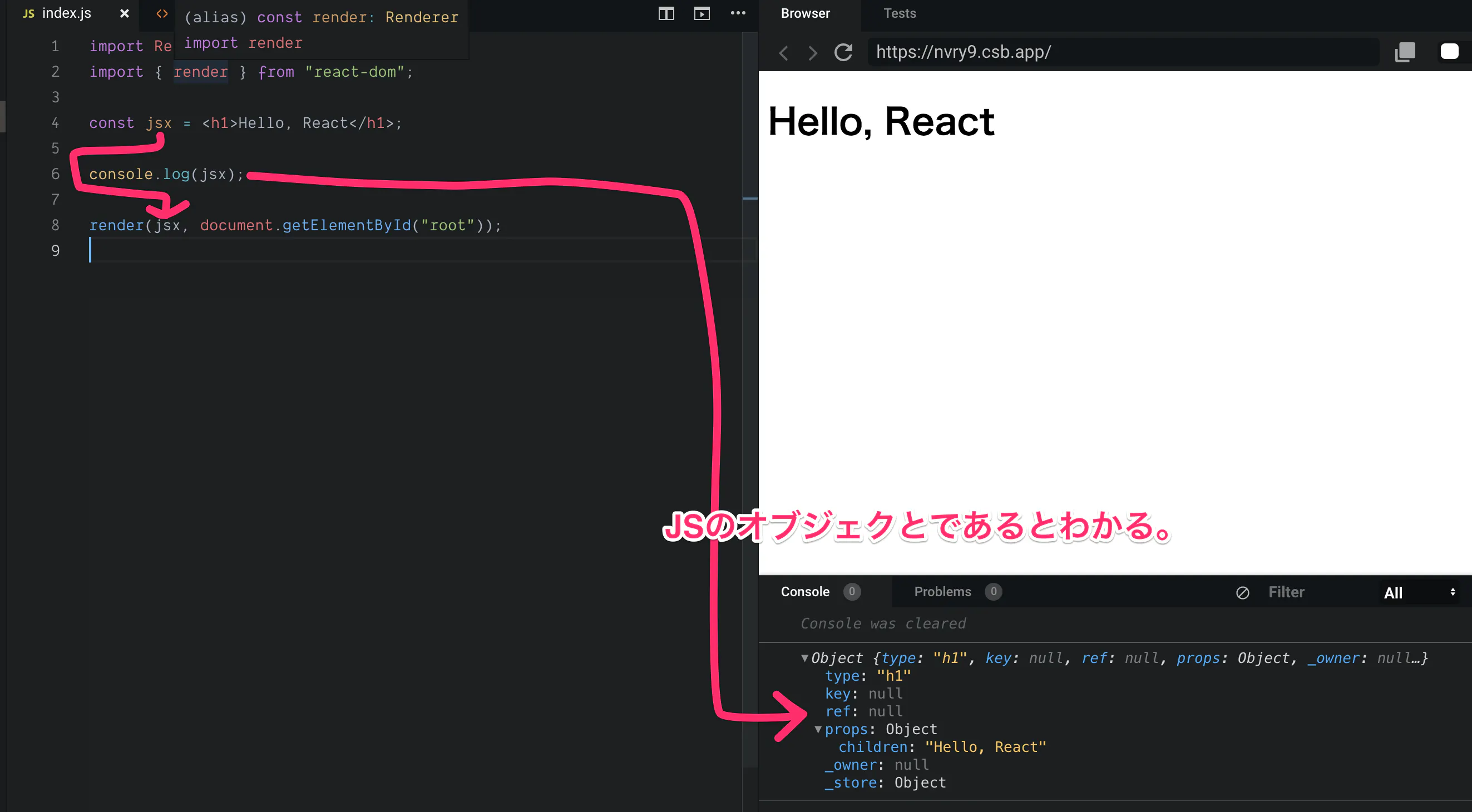Clear the console output
This screenshot has width=1472, height=812.
[x=1243, y=592]
